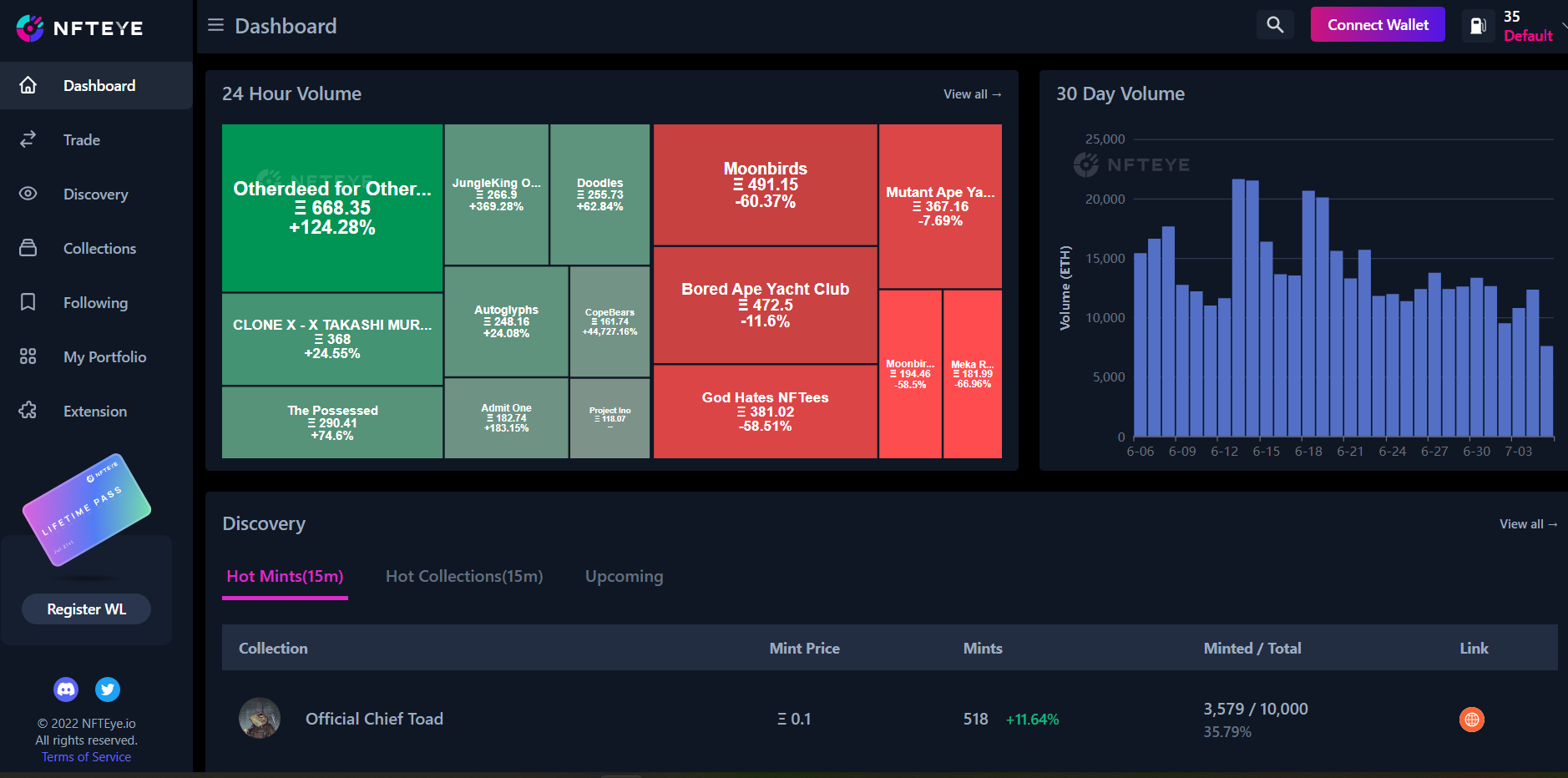Click the Collection column header

pyautogui.click(x=273, y=648)
